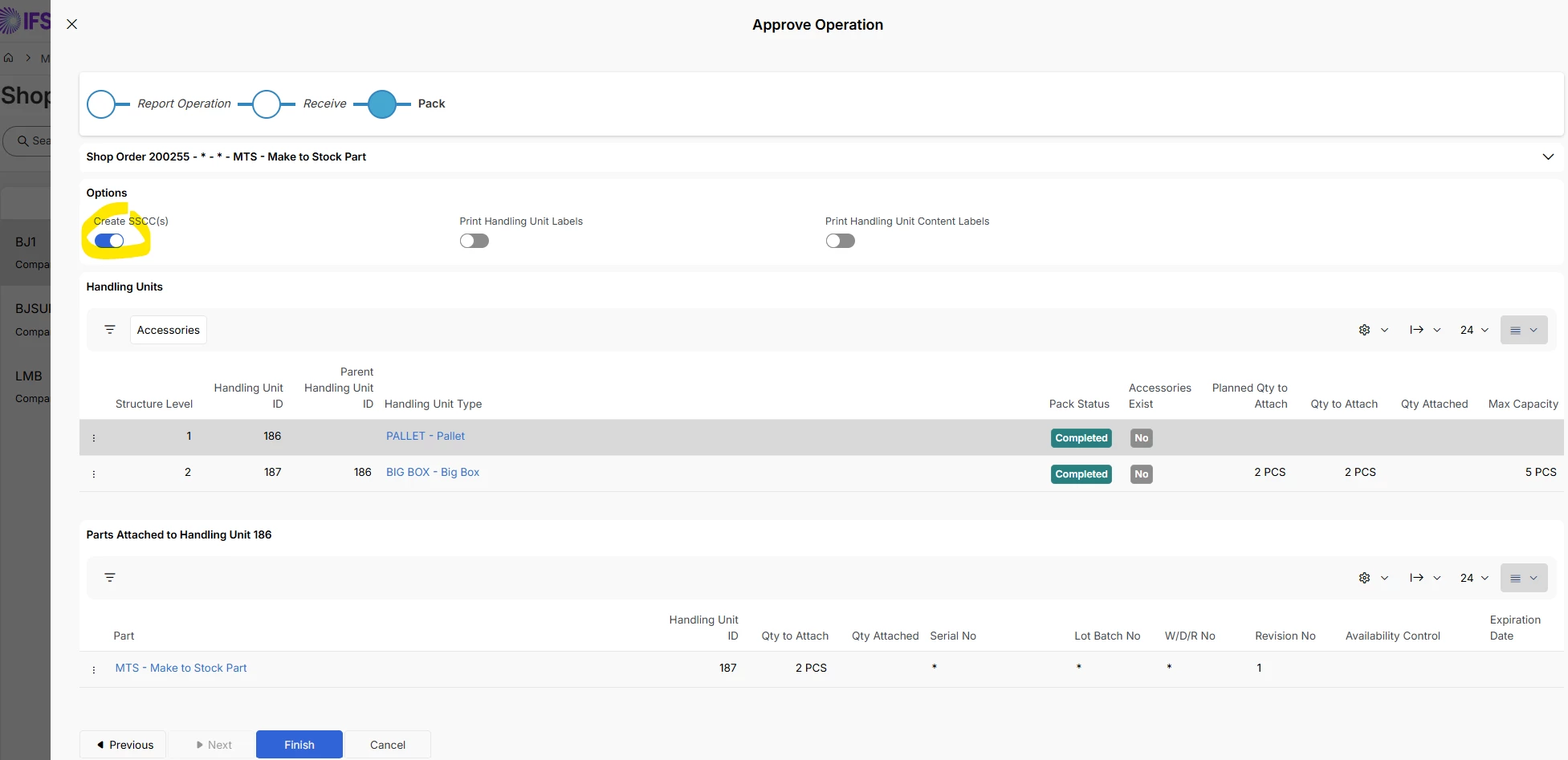Open row menu for MTS part row
This screenshot has width=1568, height=760.
pos(94,670)
